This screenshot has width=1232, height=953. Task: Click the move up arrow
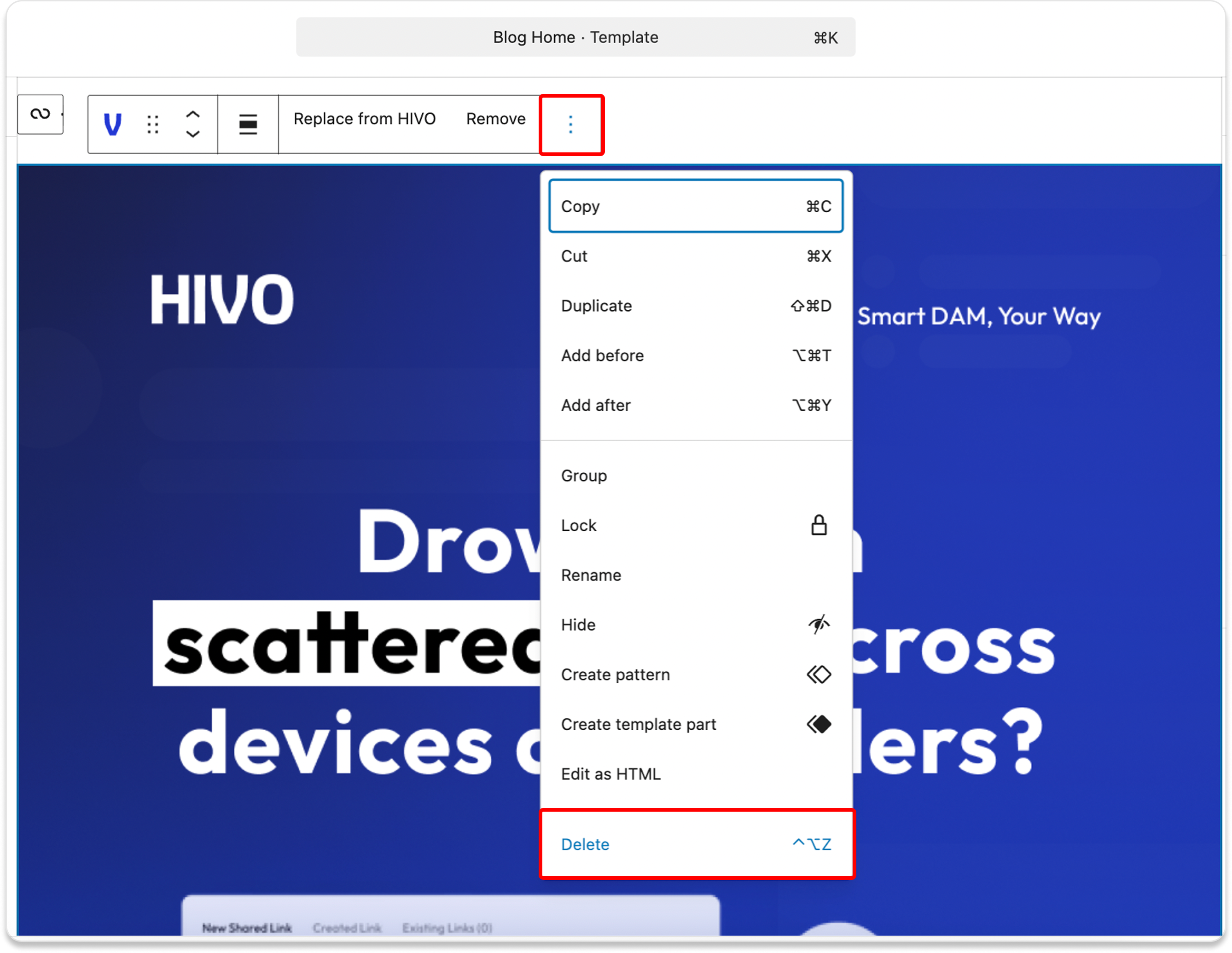[x=193, y=114]
